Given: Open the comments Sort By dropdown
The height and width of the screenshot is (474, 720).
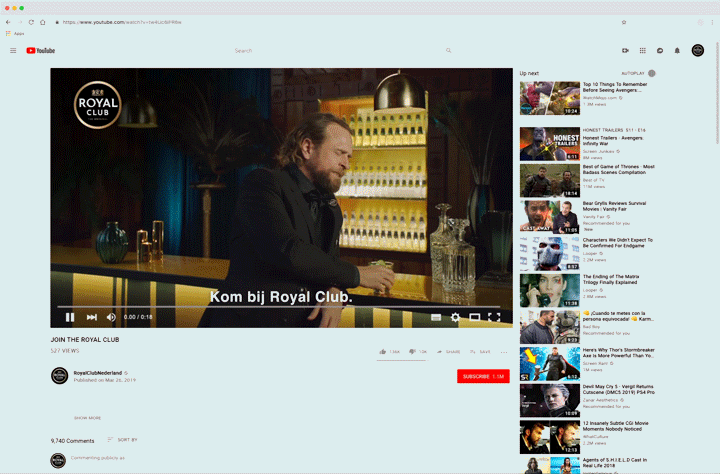Looking at the screenshot, I should pos(122,440).
